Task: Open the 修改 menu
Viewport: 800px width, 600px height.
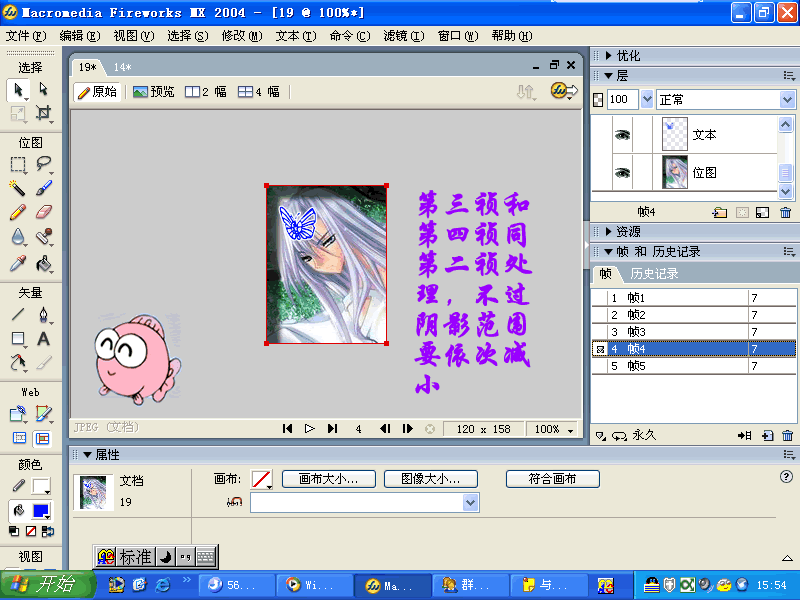Action: [242, 36]
